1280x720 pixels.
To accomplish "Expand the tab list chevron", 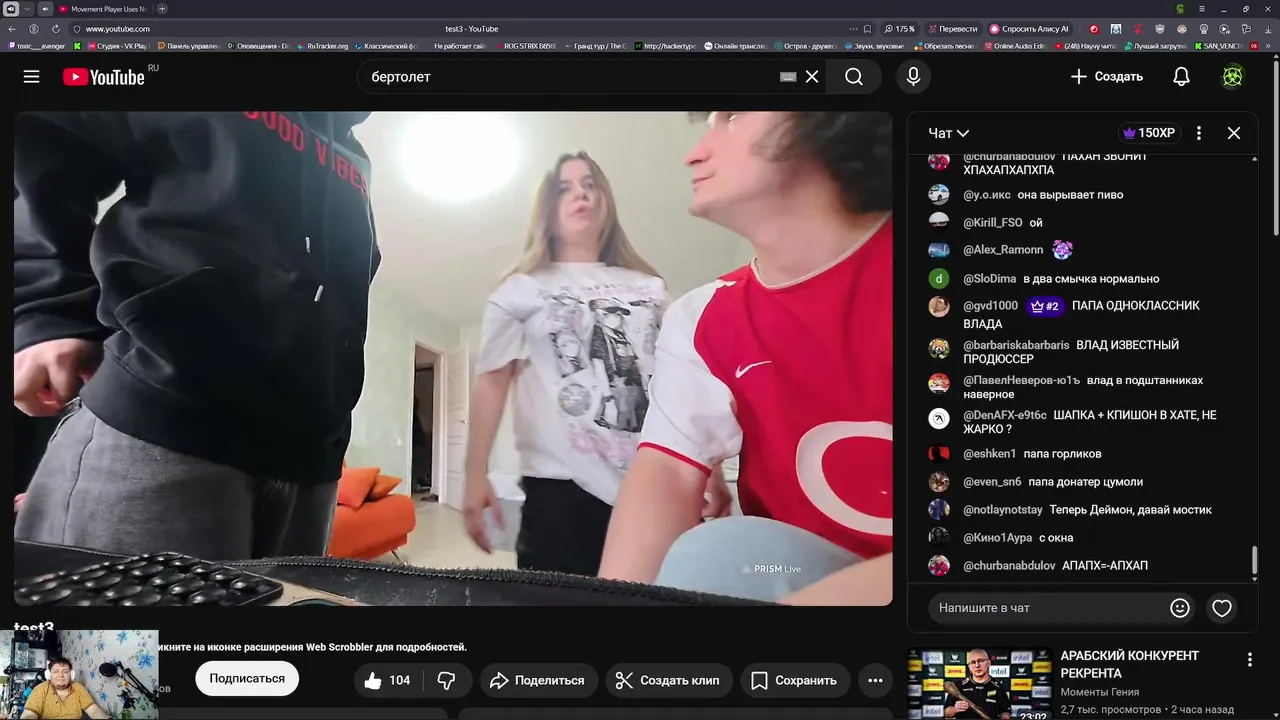I will pyautogui.click(x=27, y=9).
